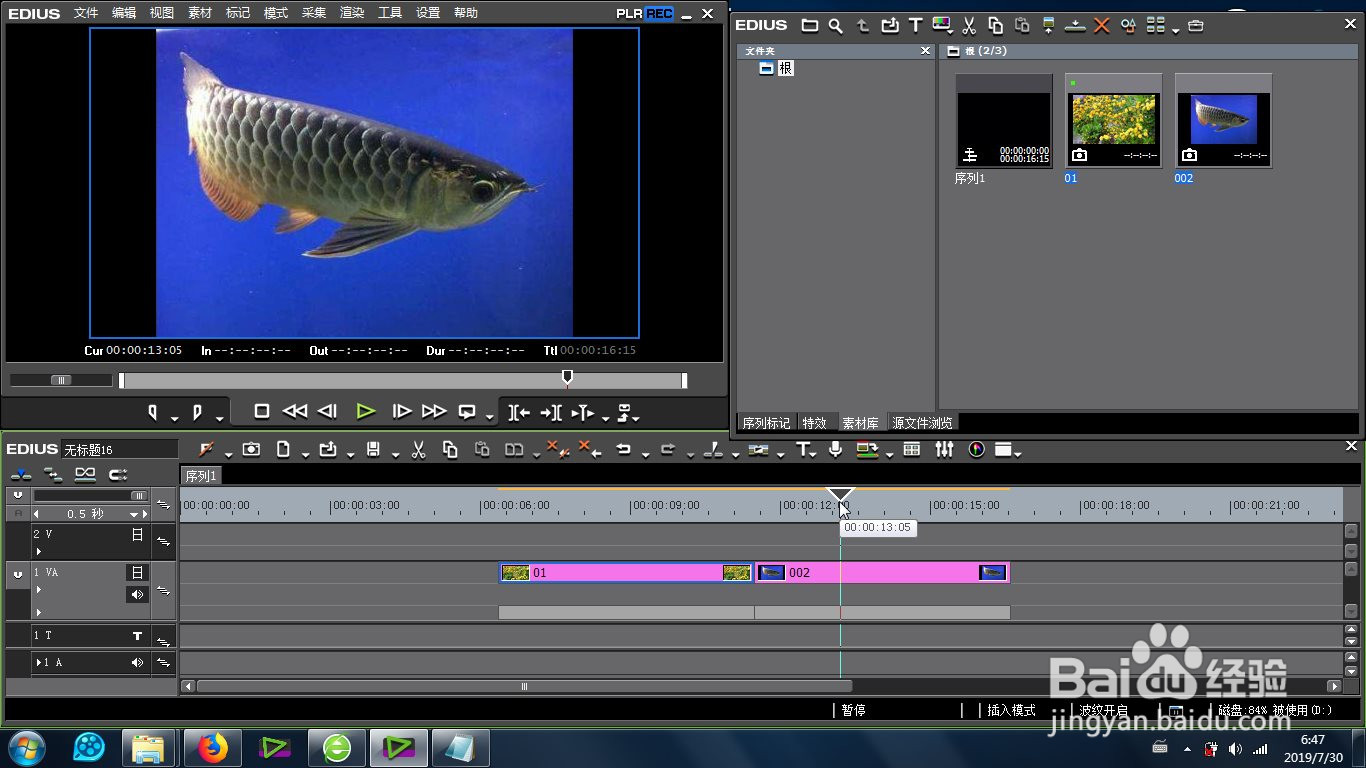The height and width of the screenshot is (768, 1366).
Task: Click the green Play button in the player
Action: point(366,411)
